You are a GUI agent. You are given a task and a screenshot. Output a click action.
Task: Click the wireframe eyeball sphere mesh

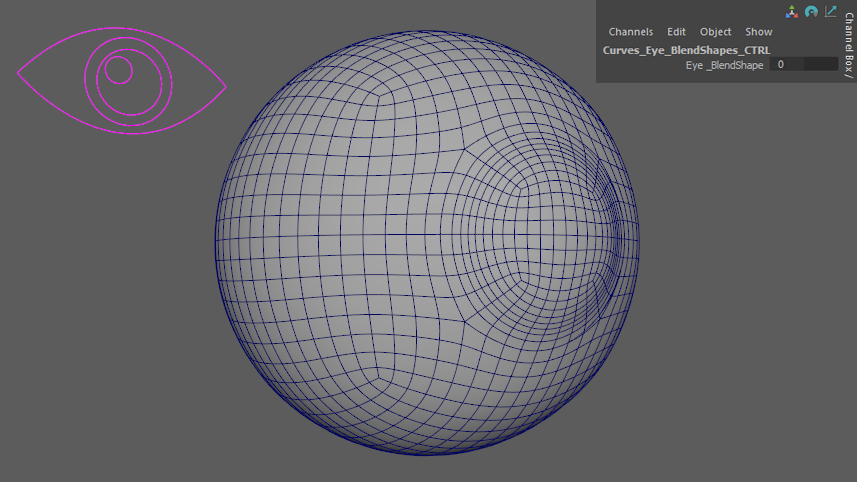coord(426,242)
